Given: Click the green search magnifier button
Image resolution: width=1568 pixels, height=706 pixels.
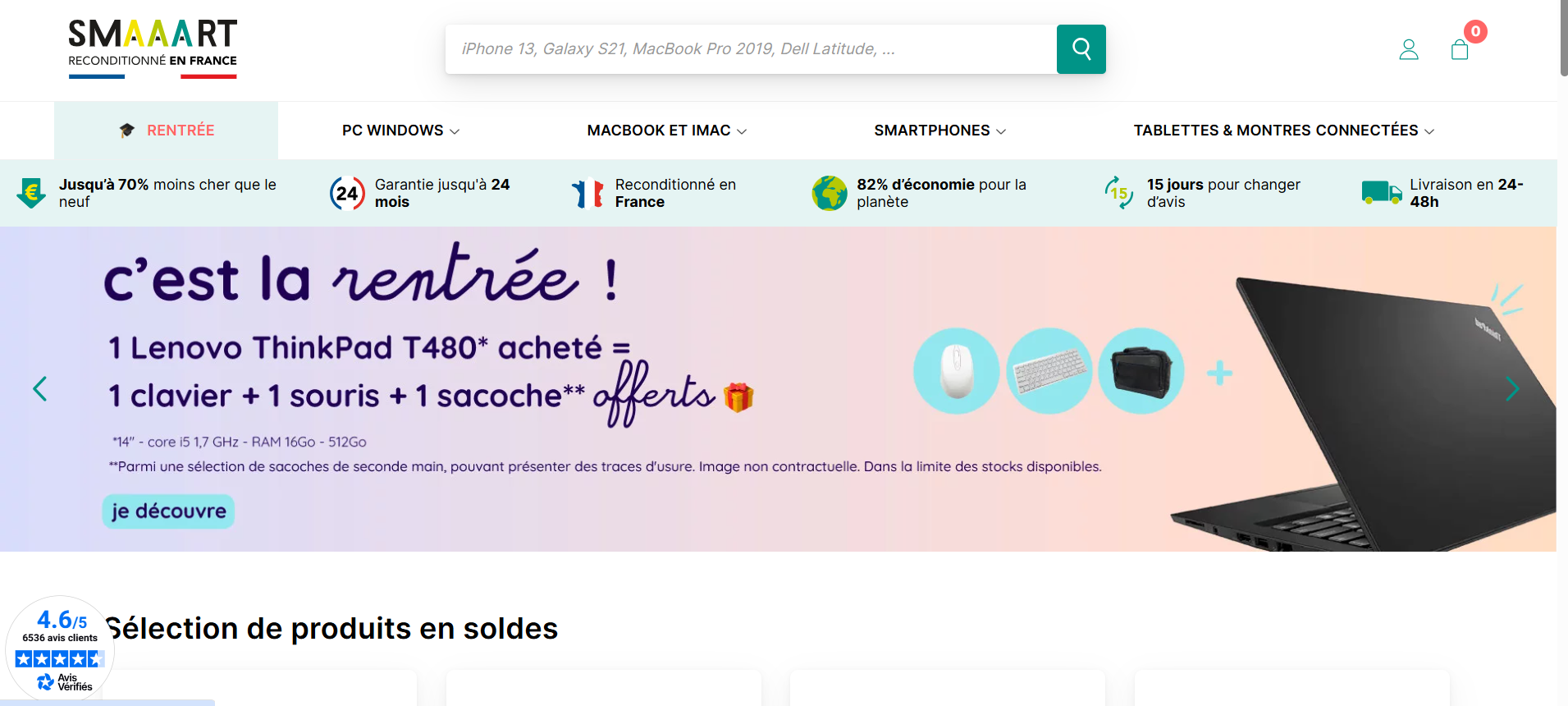Looking at the screenshot, I should 1081,49.
